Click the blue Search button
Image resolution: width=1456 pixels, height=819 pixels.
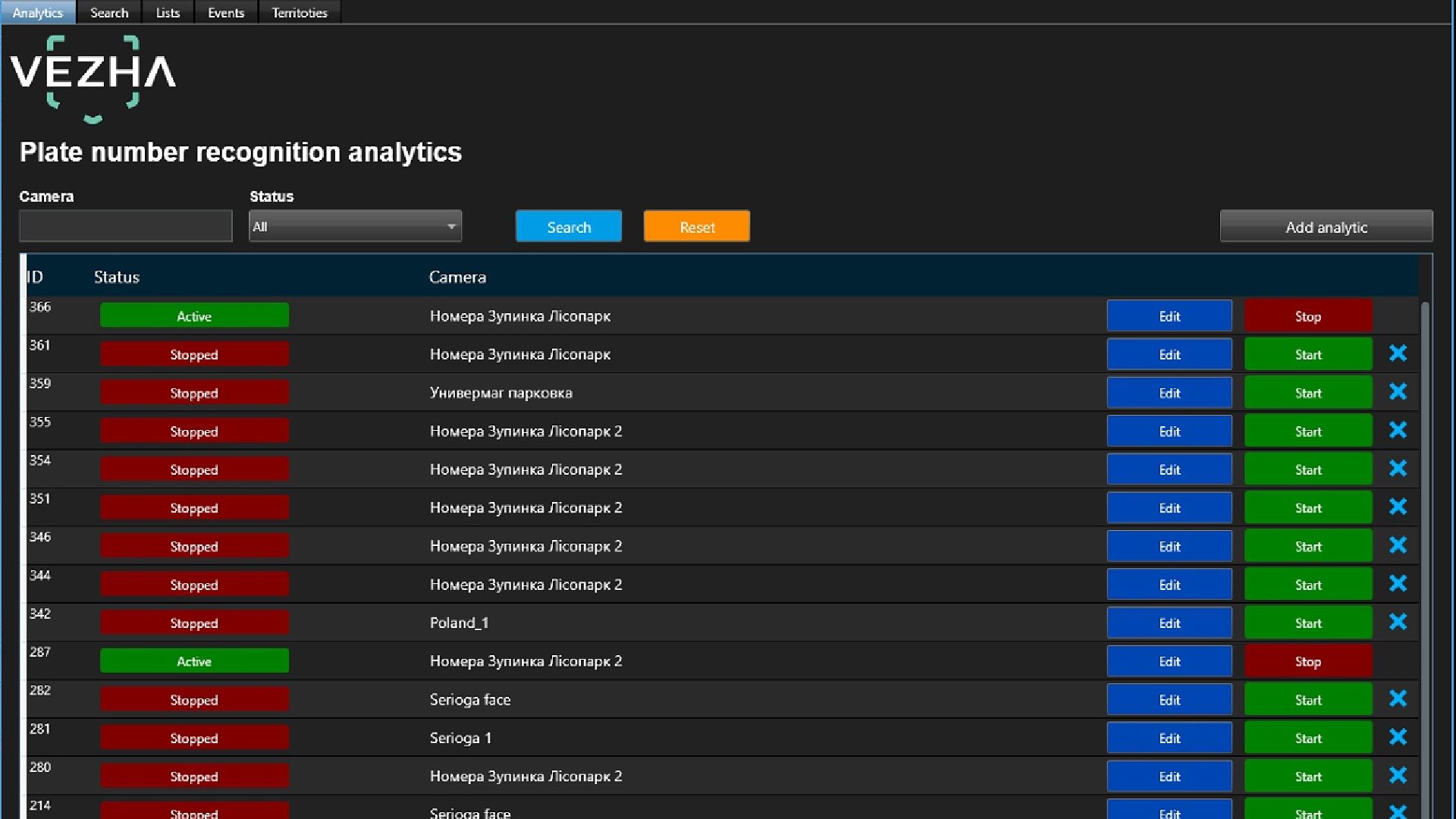[x=569, y=227]
